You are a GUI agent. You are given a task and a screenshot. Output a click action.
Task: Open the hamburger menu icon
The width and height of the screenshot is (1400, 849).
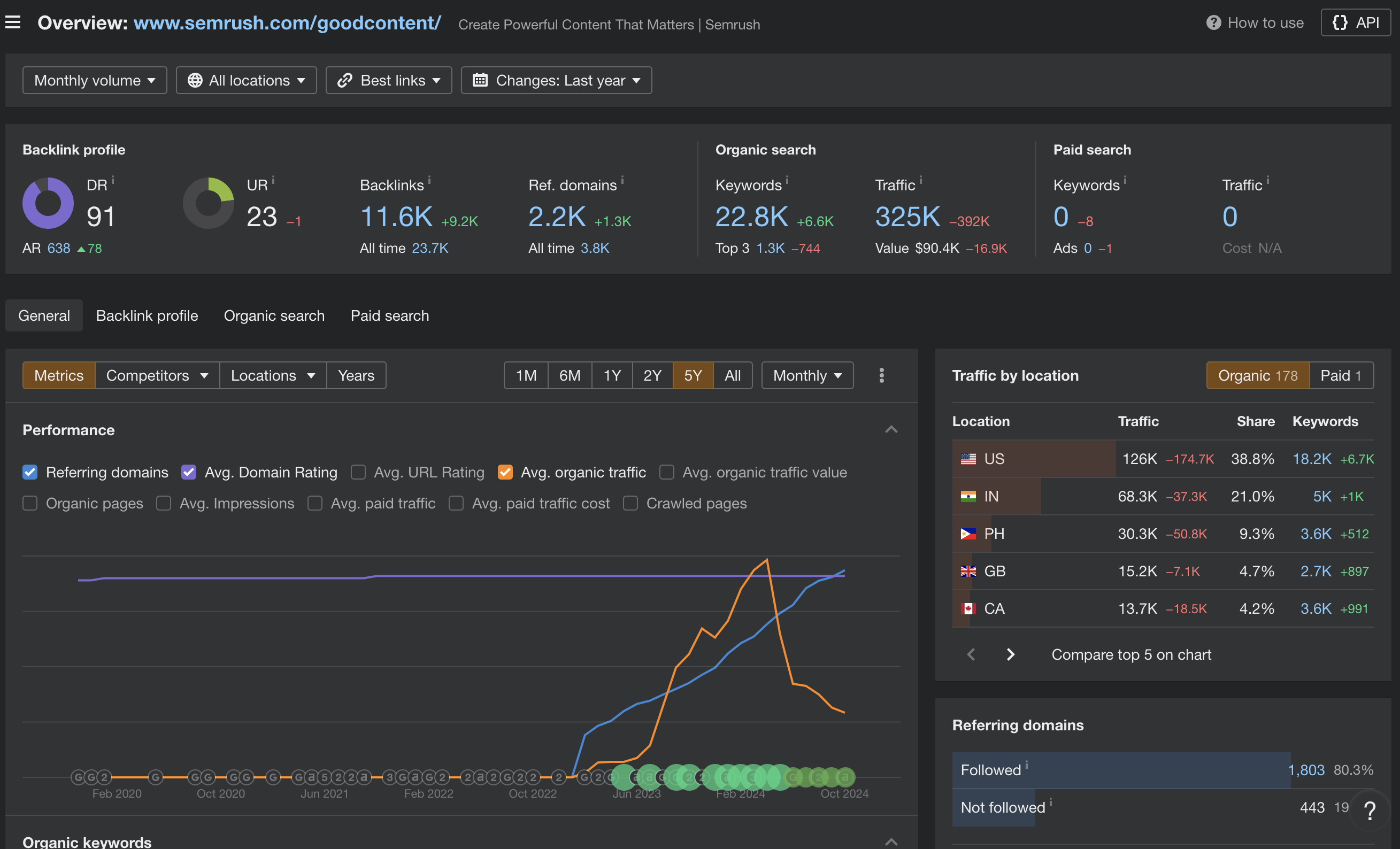[13, 22]
